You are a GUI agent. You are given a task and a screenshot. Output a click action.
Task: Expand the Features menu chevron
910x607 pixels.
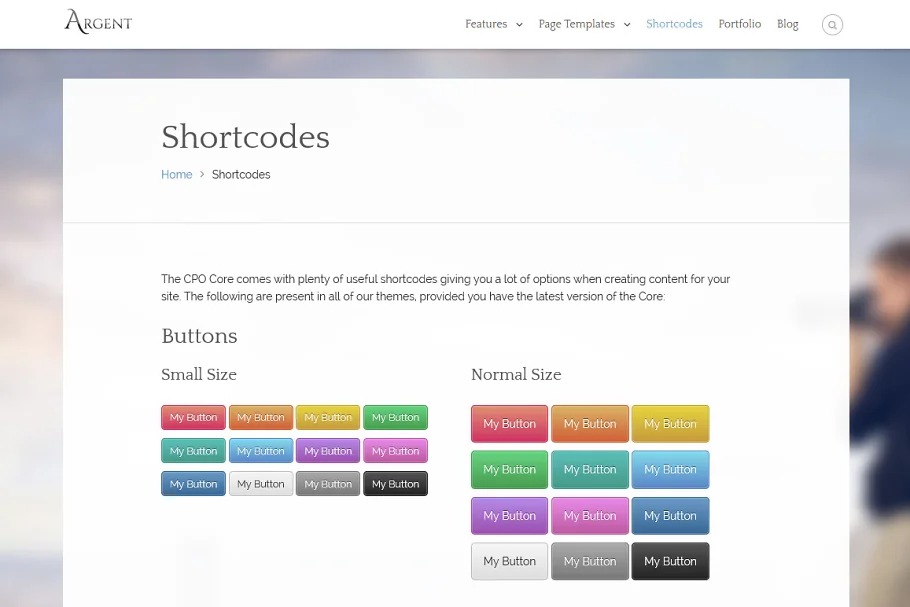(x=519, y=25)
